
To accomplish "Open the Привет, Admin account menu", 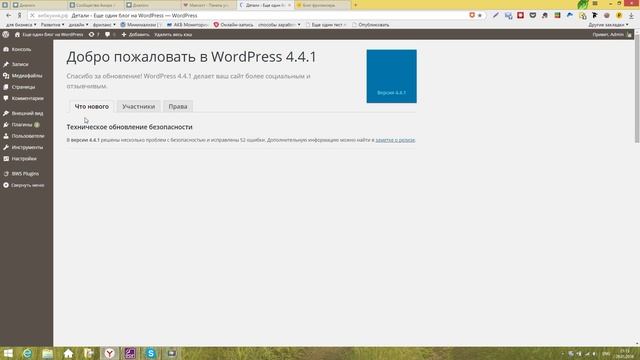I will (x=611, y=35).
